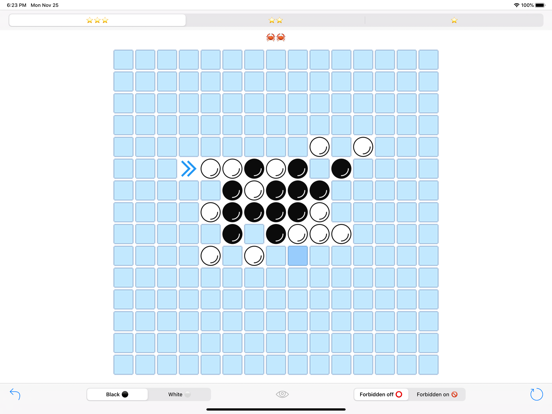Choose the White stone option
This screenshot has height=414, width=552.
click(179, 394)
